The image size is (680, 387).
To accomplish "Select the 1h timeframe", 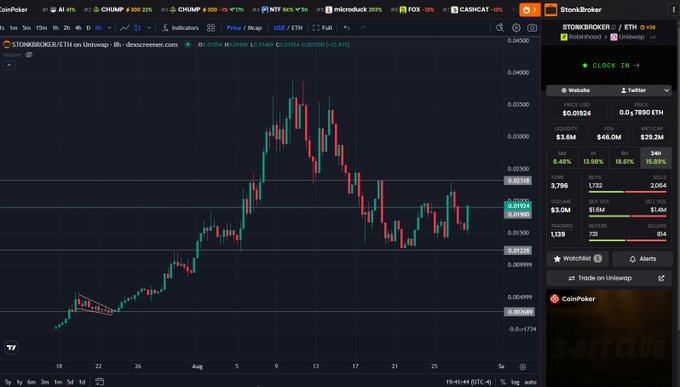I will point(55,28).
